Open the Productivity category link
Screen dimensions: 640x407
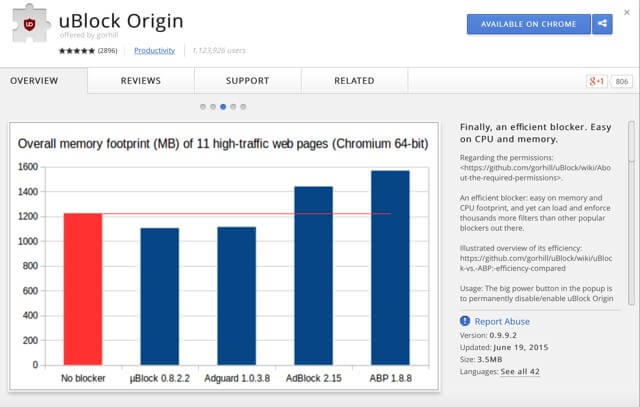154,51
